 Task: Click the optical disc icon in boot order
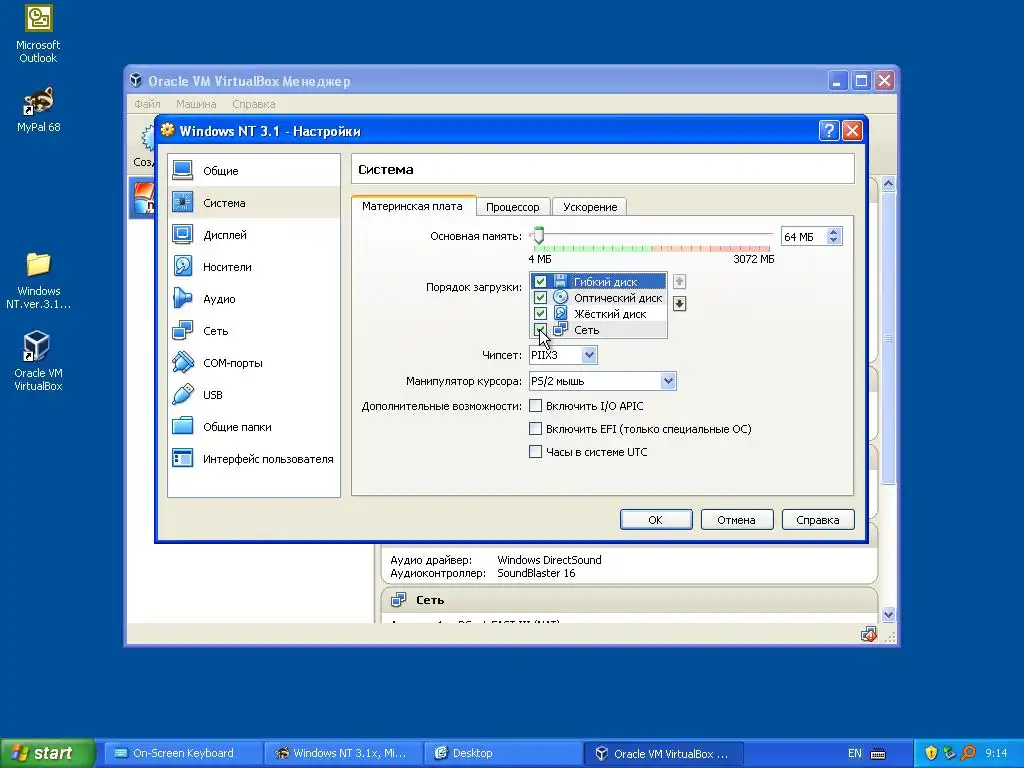click(560, 297)
